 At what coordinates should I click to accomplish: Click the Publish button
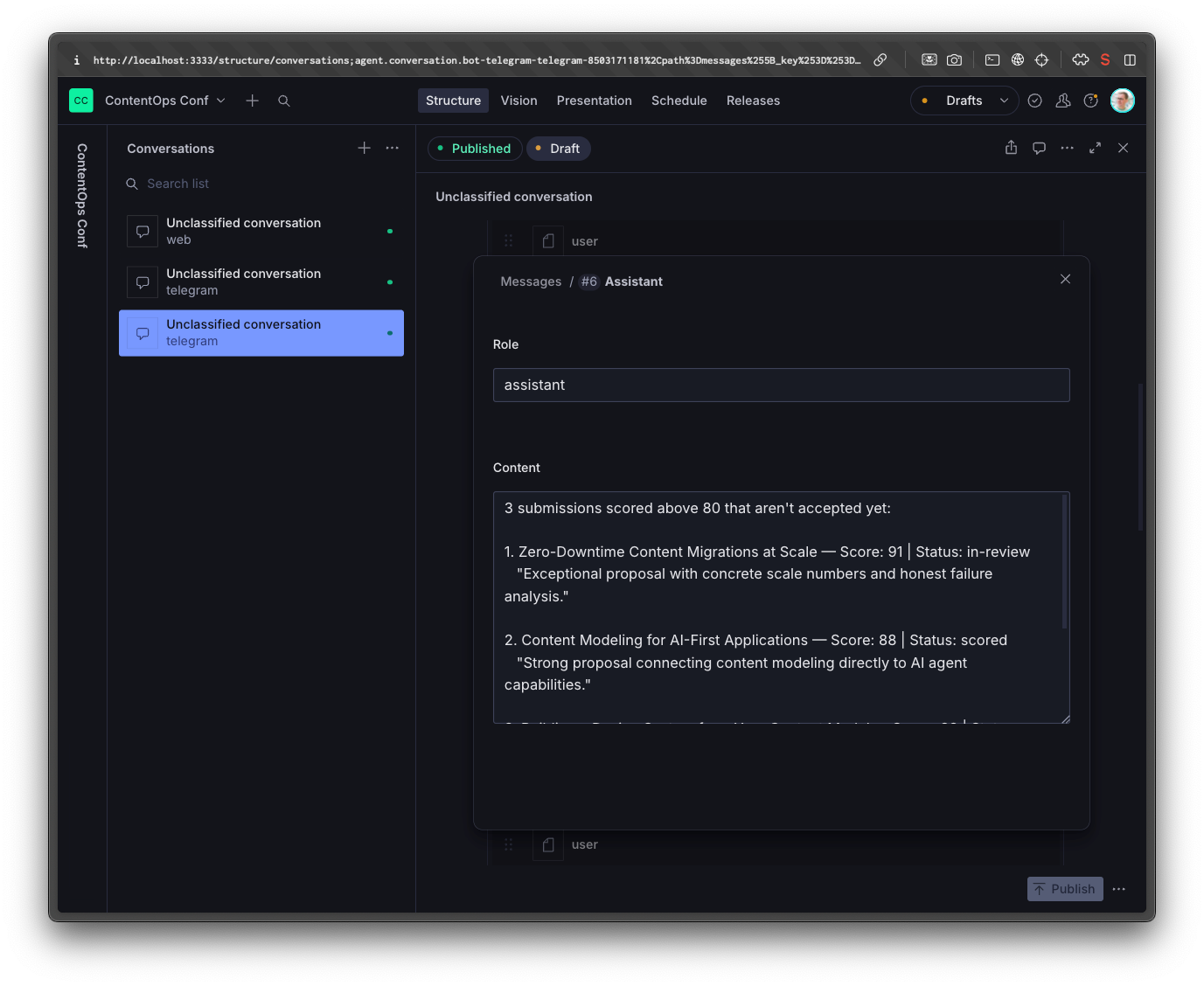click(1064, 889)
